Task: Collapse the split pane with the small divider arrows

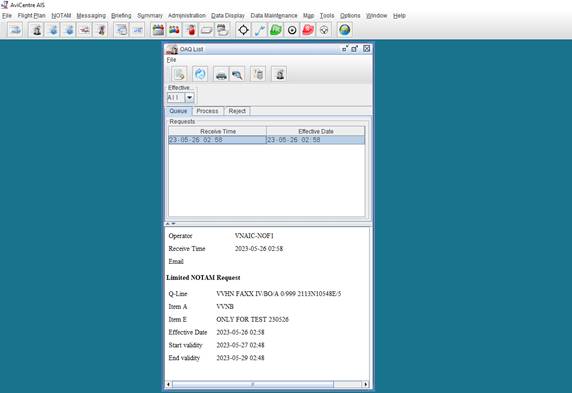Action: tap(170, 223)
